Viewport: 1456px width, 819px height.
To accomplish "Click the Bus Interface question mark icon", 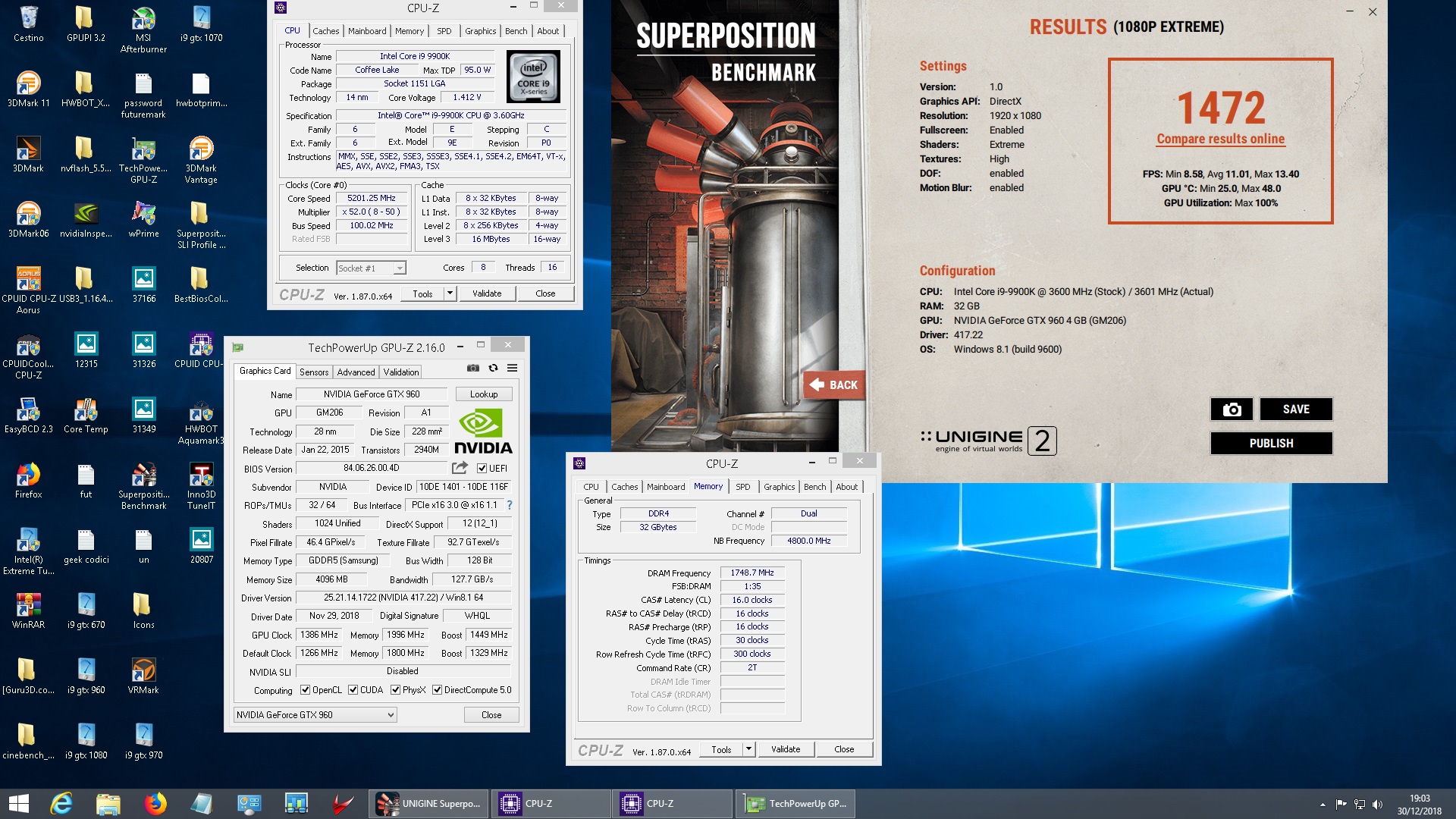I will [510, 505].
